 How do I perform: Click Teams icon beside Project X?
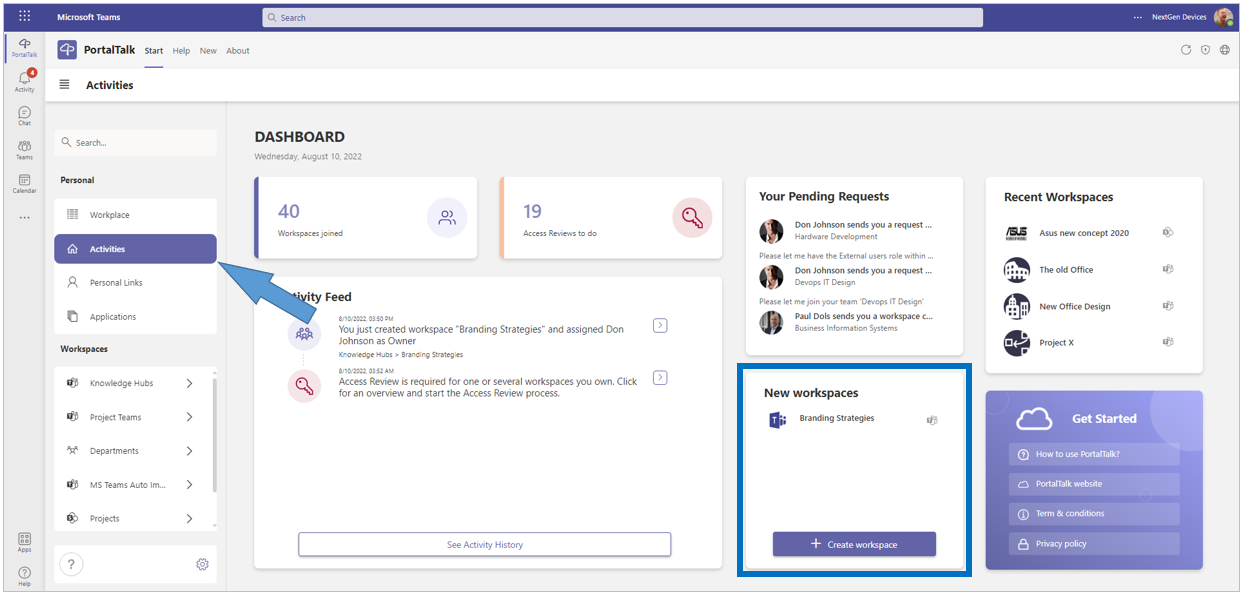click(x=1167, y=342)
